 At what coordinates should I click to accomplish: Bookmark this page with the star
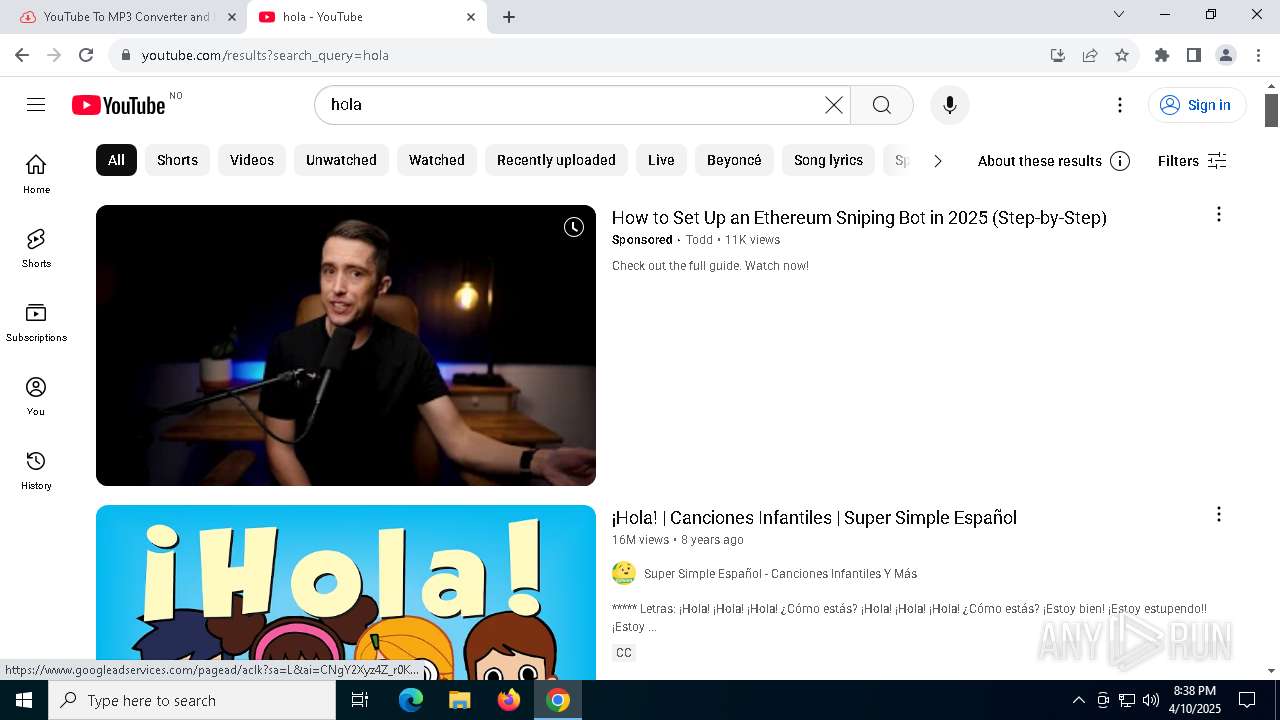[x=1122, y=55]
